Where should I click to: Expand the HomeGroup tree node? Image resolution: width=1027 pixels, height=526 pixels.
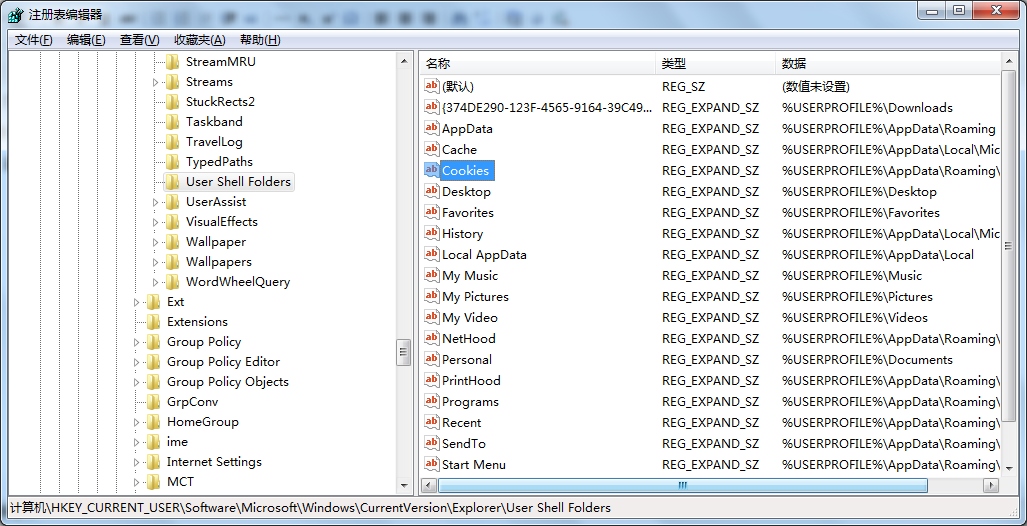coord(136,423)
